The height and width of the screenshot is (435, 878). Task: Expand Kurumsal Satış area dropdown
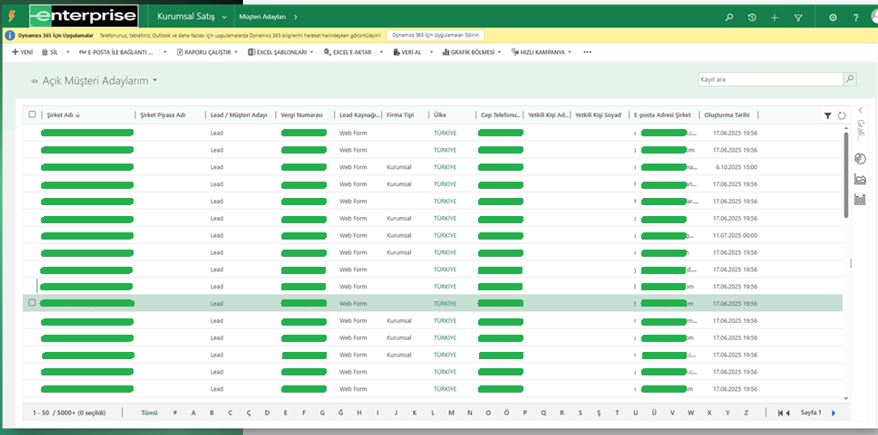(224, 17)
